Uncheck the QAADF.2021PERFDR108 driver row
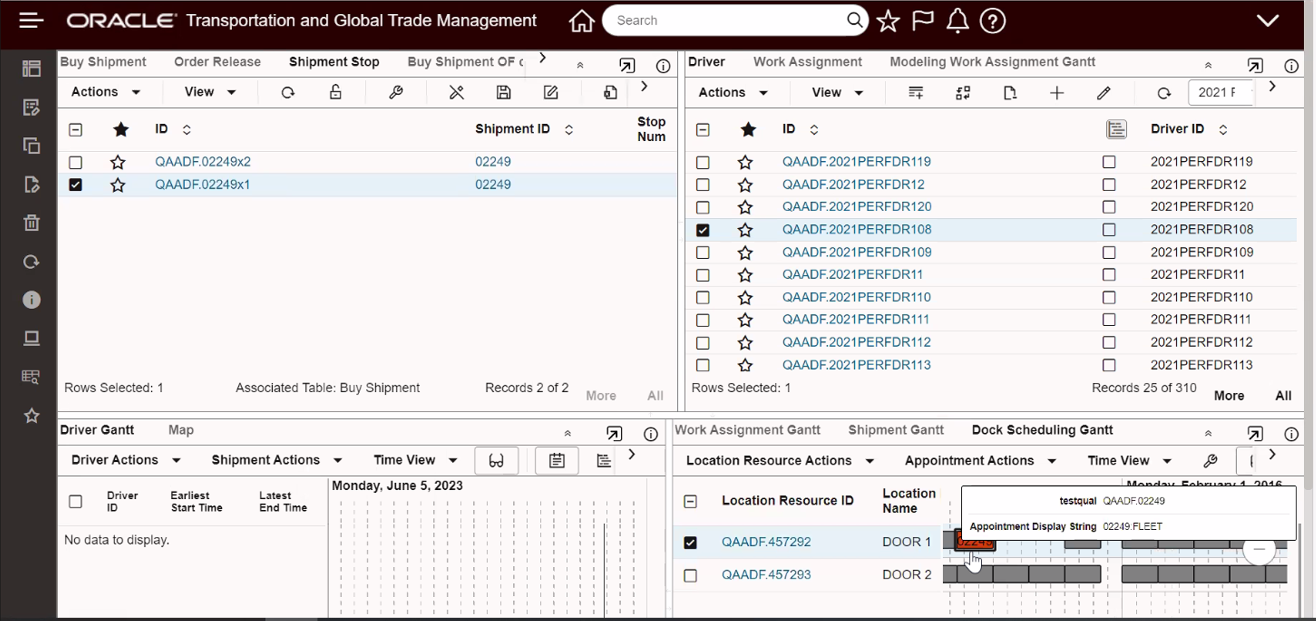This screenshot has width=1316, height=621. coord(703,230)
